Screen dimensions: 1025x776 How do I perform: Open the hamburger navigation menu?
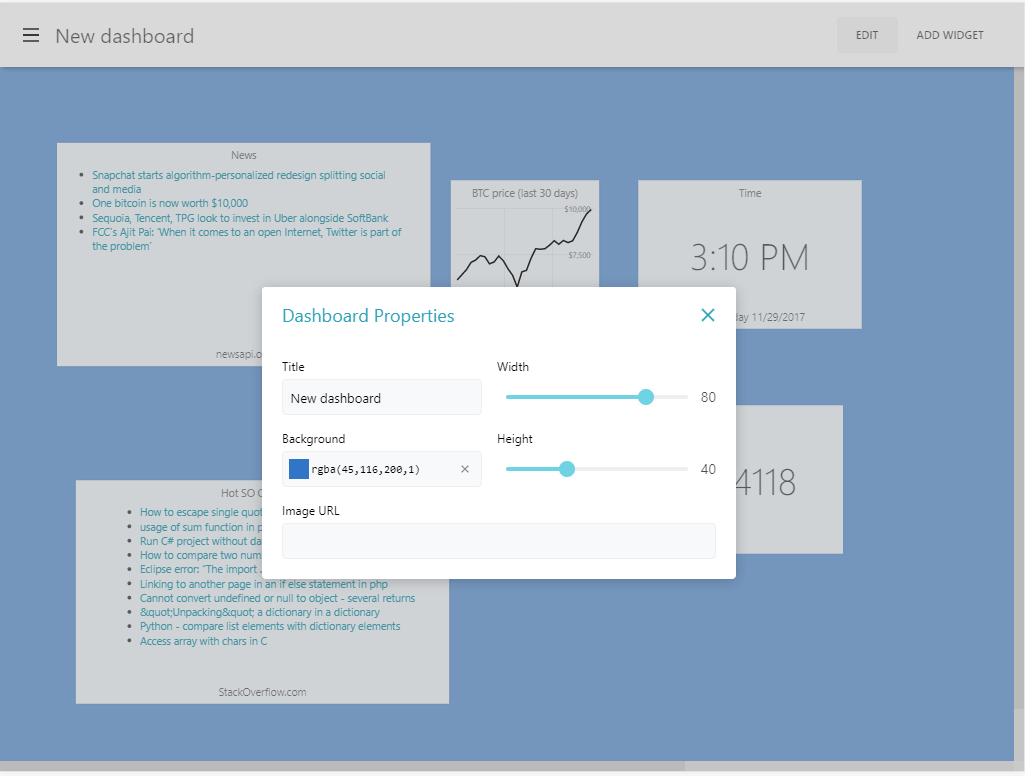(x=31, y=35)
